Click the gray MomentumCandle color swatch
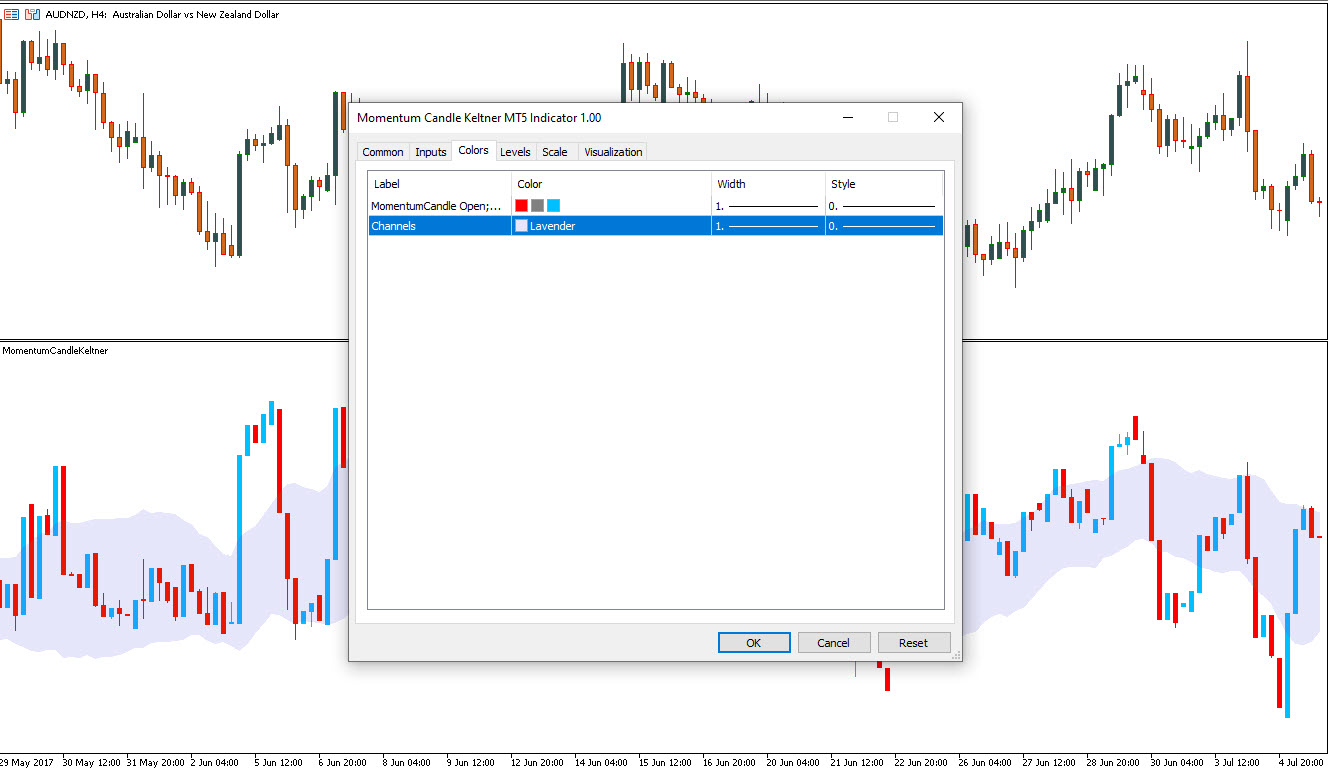Viewport: 1328px width, 771px height. (x=537, y=205)
